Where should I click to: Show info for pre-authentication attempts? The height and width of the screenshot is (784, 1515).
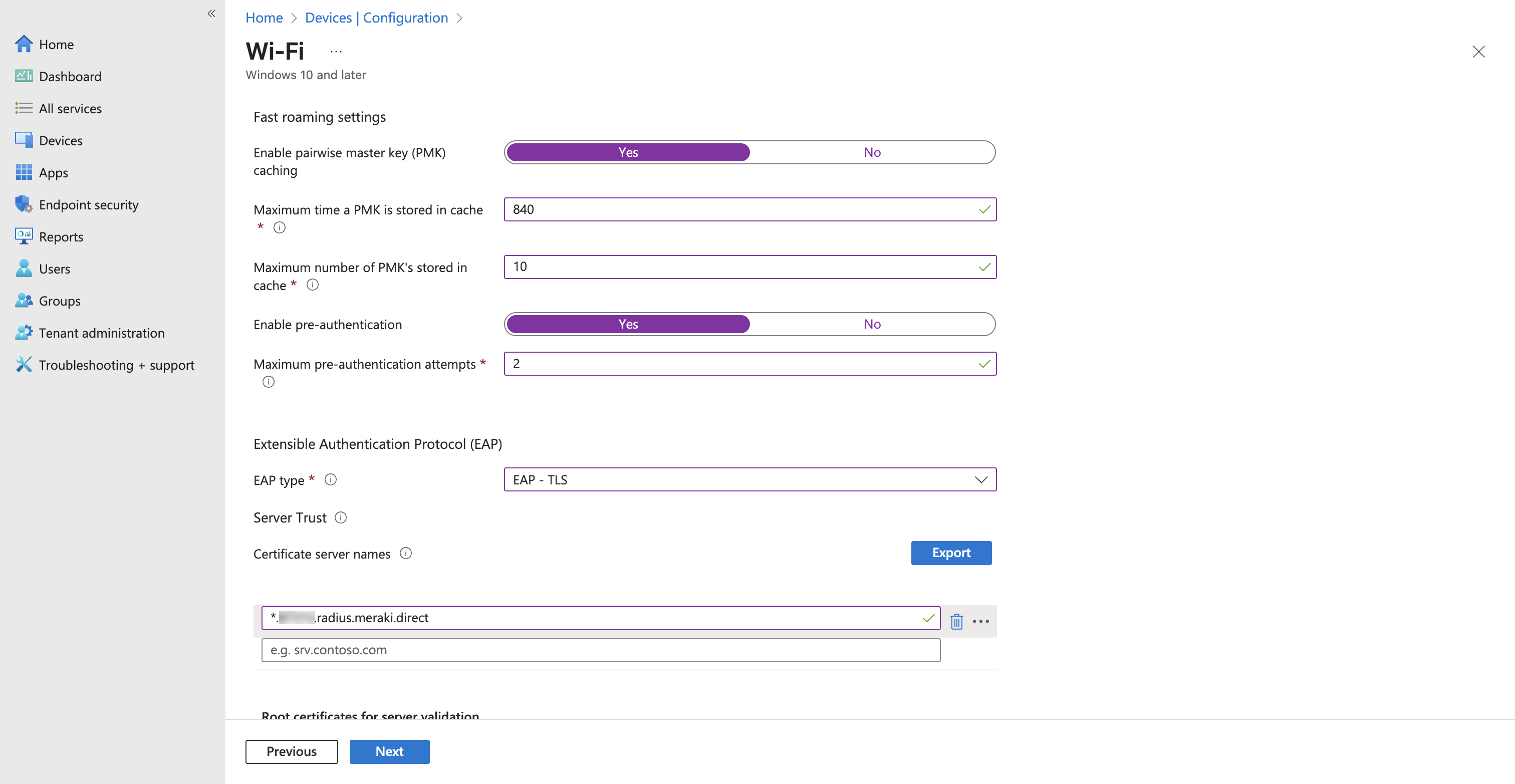[x=268, y=382]
